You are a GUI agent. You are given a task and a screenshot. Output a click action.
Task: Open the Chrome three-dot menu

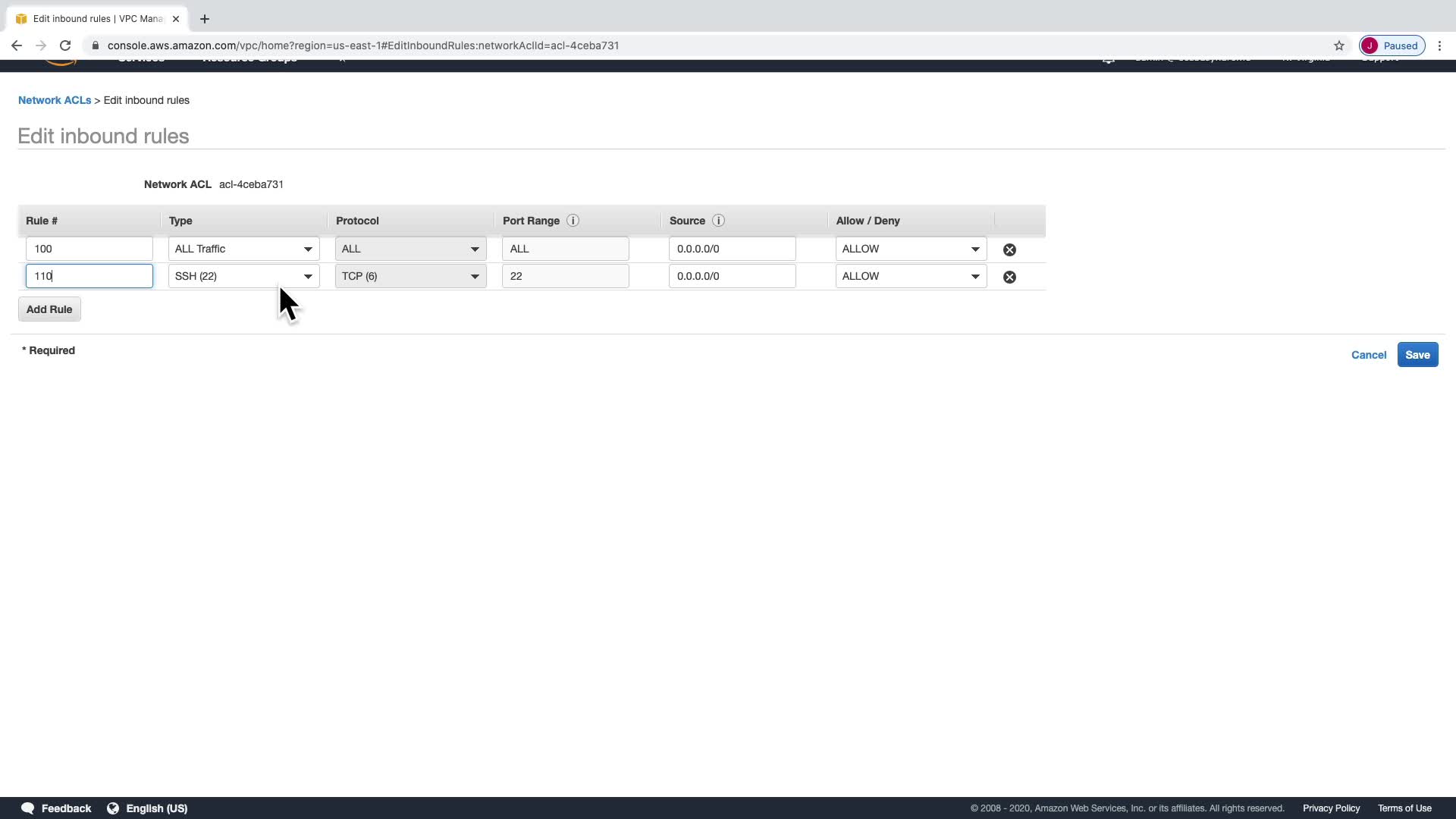(1439, 45)
